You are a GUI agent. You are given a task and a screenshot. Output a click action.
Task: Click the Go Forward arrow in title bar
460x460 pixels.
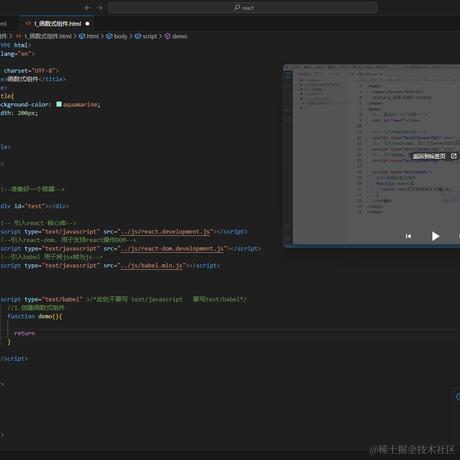click(x=100, y=8)
